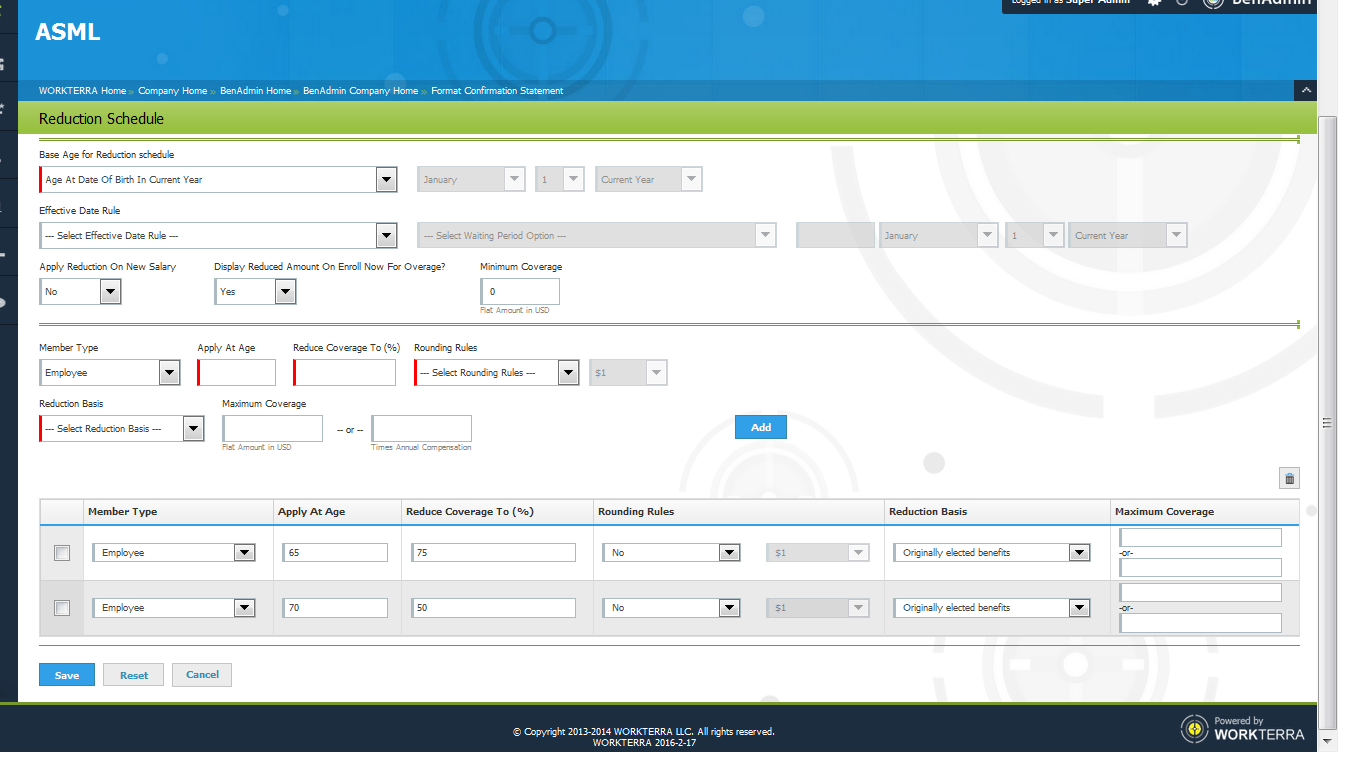Collapse header with the up-chevron icon
Screen dimensions: 1366x768
[x=1305, y=91]
